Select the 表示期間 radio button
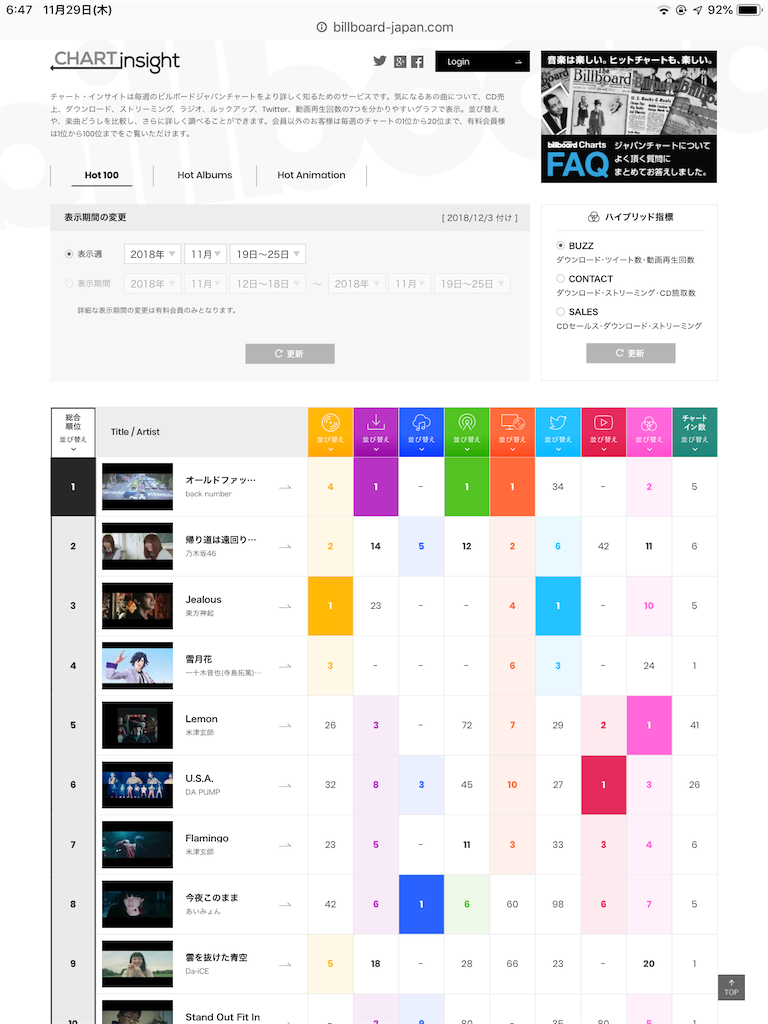The height and width of the screenshot is (1024, 768). click(x=69, y=283)
